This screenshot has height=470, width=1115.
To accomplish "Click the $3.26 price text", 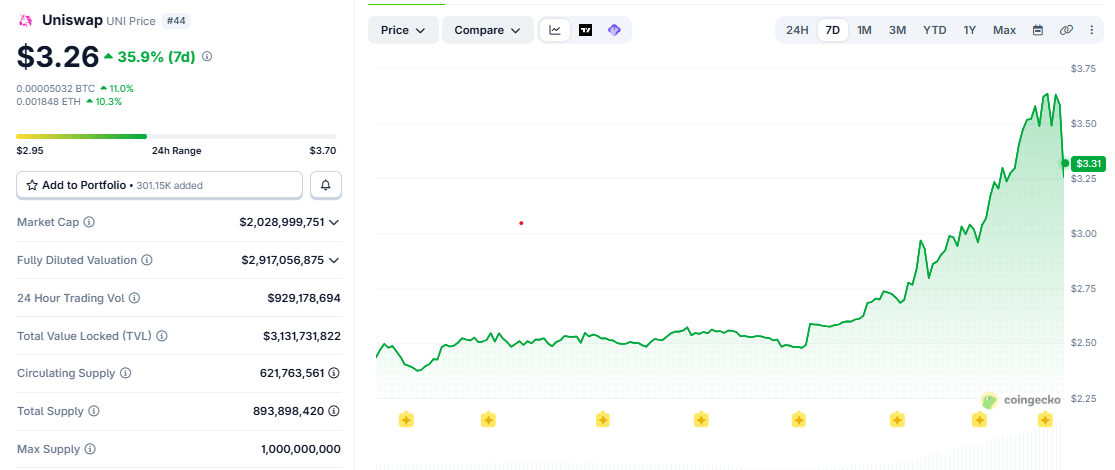I will [58, 57].
